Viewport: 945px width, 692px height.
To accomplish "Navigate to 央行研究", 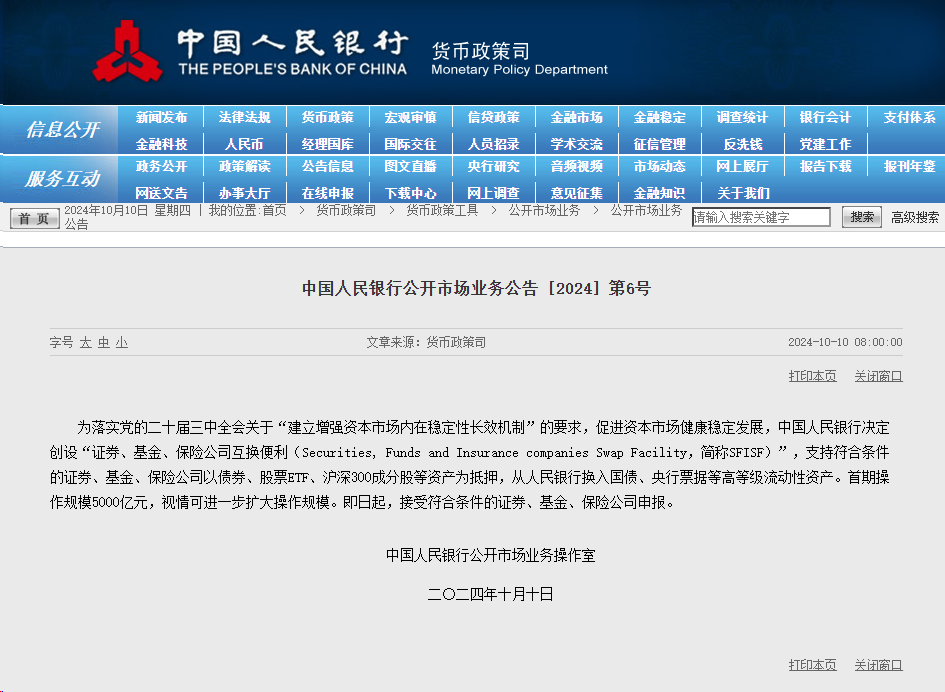I will tap(494, 166).
